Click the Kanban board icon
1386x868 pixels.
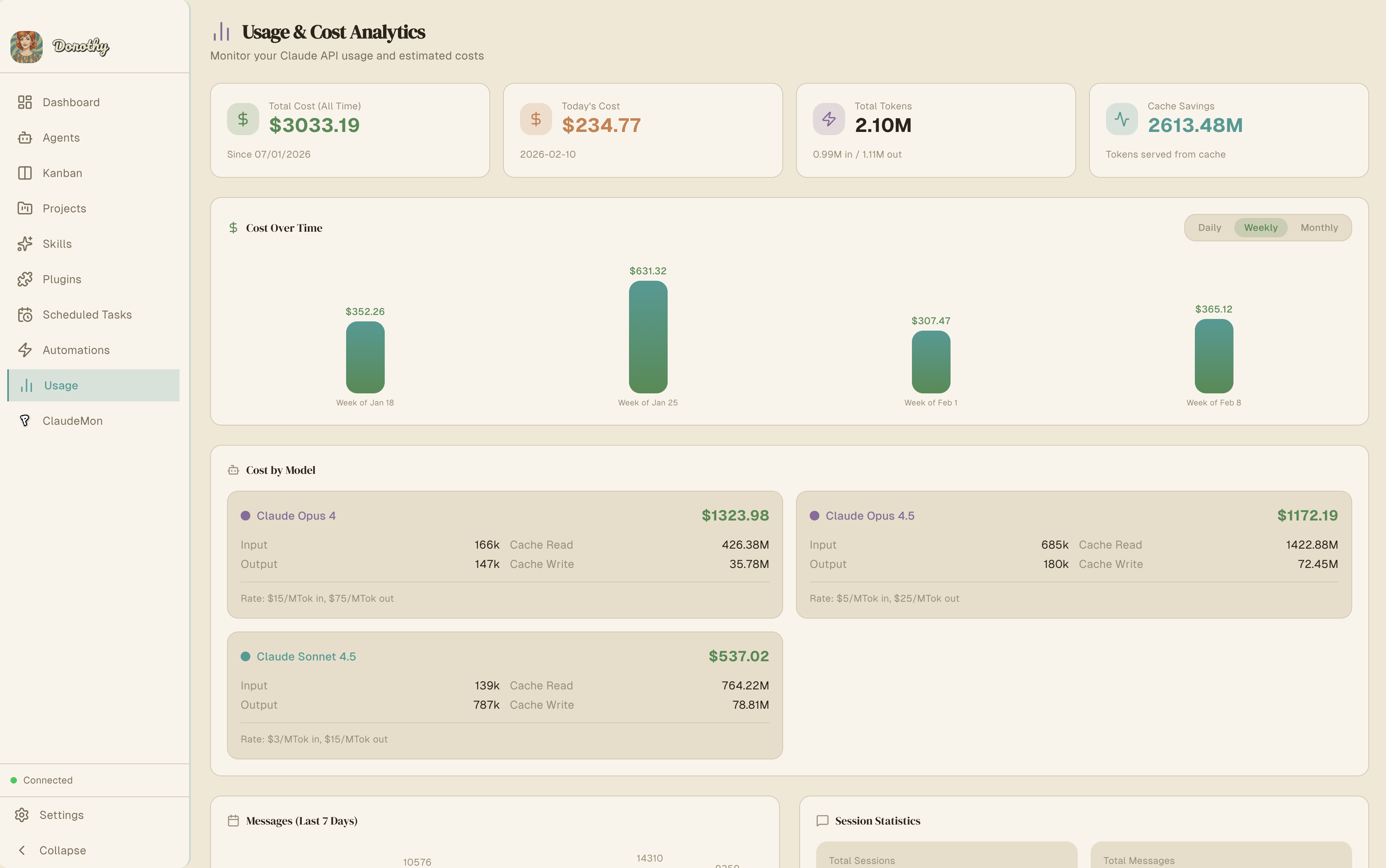click(x=25, y=173)
